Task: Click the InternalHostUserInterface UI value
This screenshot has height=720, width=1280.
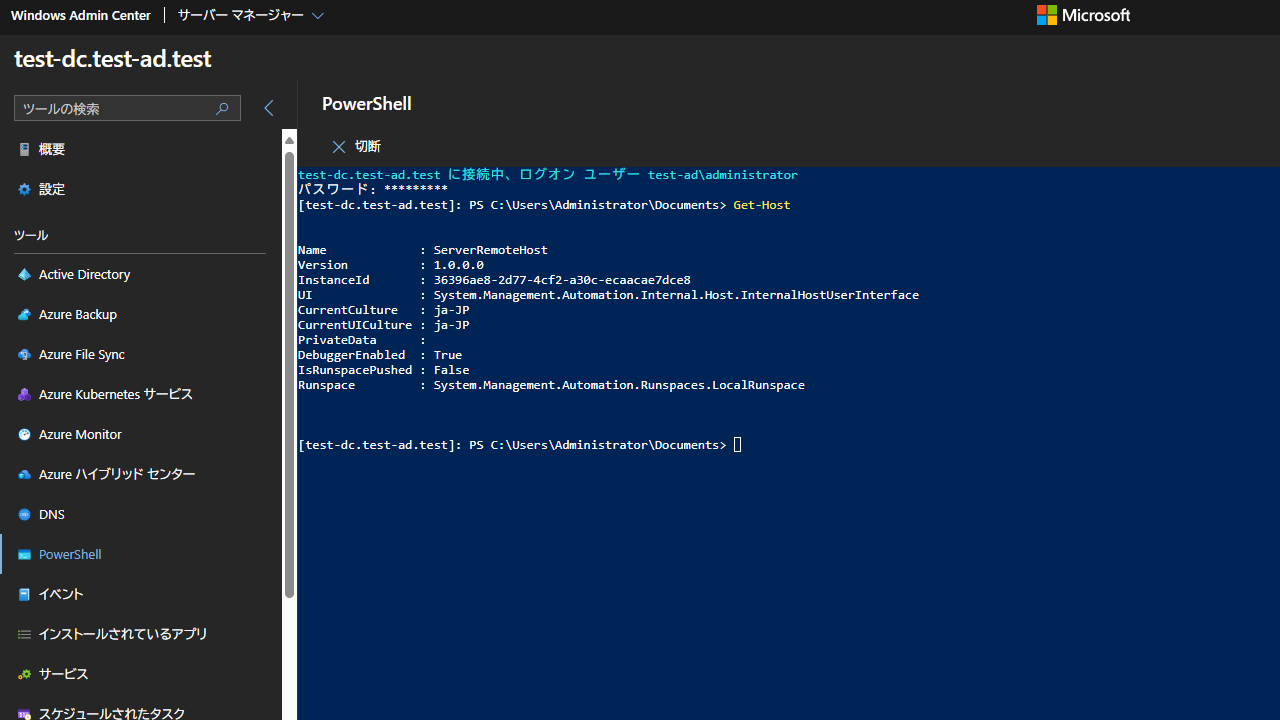Action: [x=676, y=295]
